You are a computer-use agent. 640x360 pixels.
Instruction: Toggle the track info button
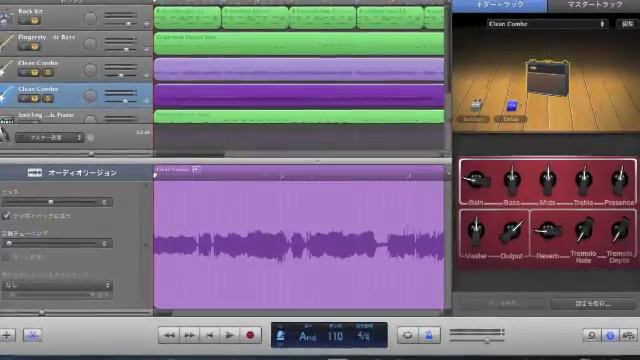610,336
